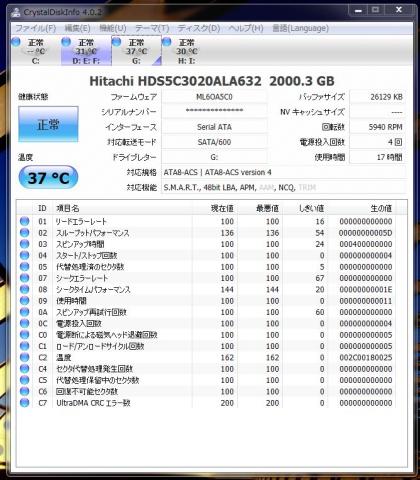Select the G: disk tab at 37 °C
The width and height of the screenshot is (420, 480).
click(x=136, y=51)
